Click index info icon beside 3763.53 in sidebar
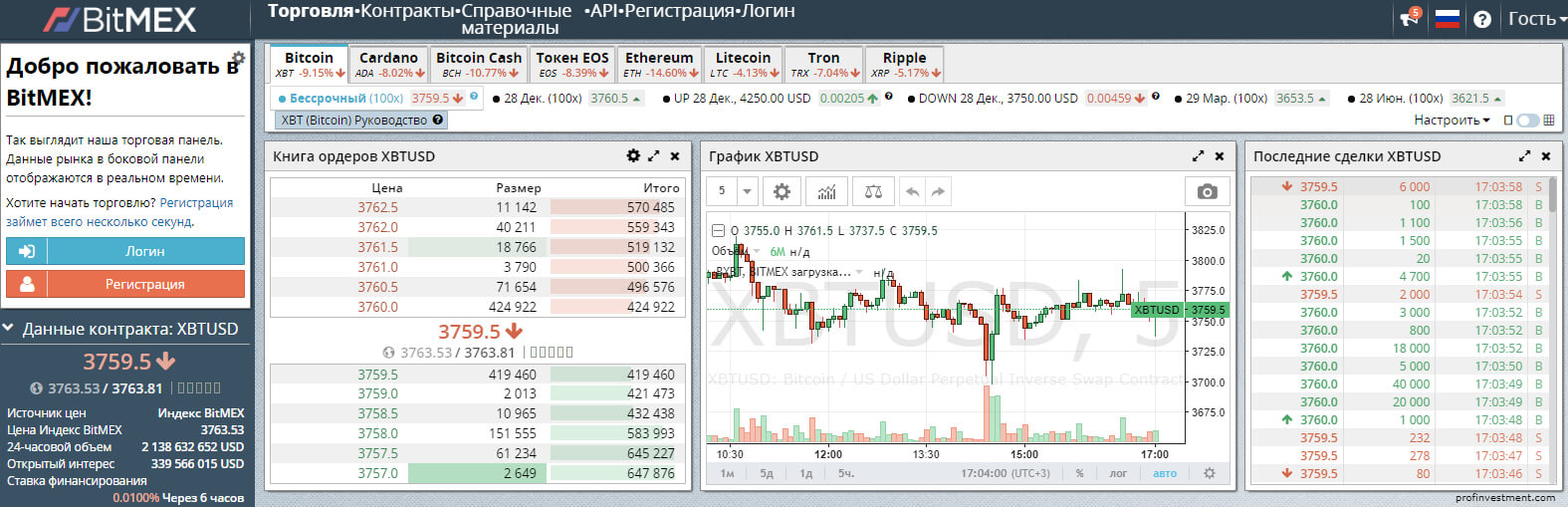Screen dimensions: 1568x507 [36, 388]
